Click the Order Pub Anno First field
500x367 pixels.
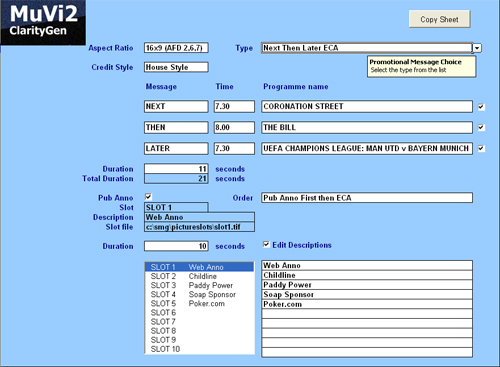pos(367,198)
